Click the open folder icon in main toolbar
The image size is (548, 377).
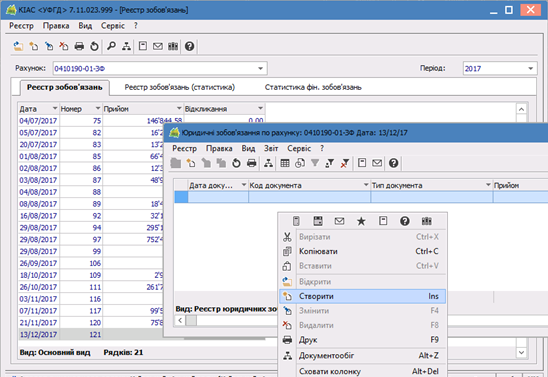18,46
